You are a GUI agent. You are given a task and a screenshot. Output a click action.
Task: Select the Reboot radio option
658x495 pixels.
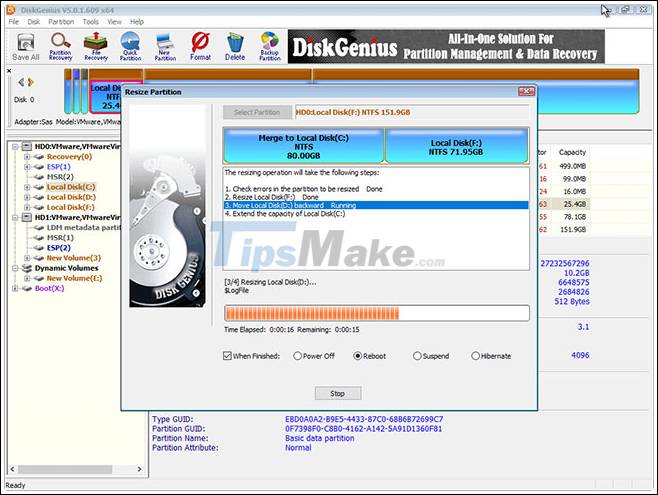358,356
